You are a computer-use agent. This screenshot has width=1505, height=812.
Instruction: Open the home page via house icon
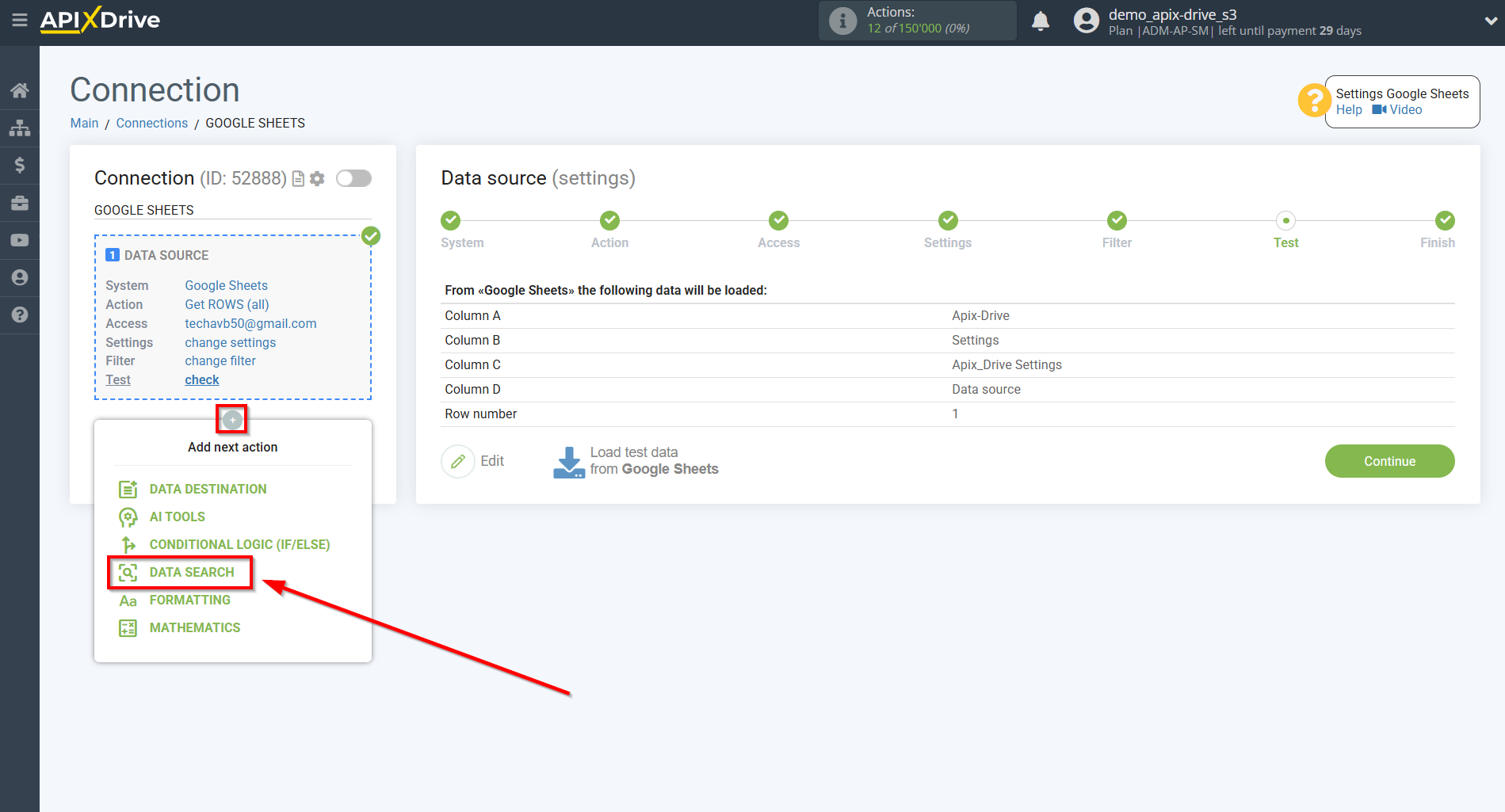[20, 90]
